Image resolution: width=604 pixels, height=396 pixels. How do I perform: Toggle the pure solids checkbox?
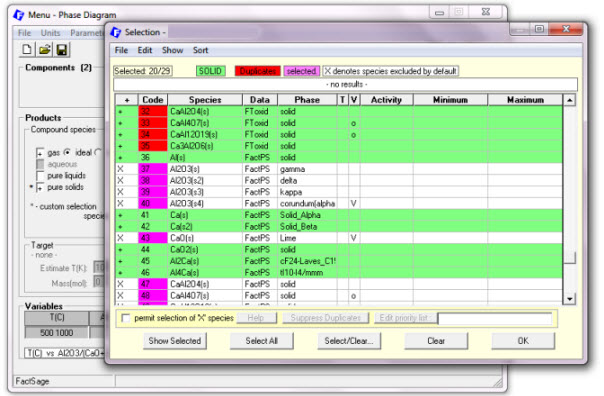(x=40, y=188)
